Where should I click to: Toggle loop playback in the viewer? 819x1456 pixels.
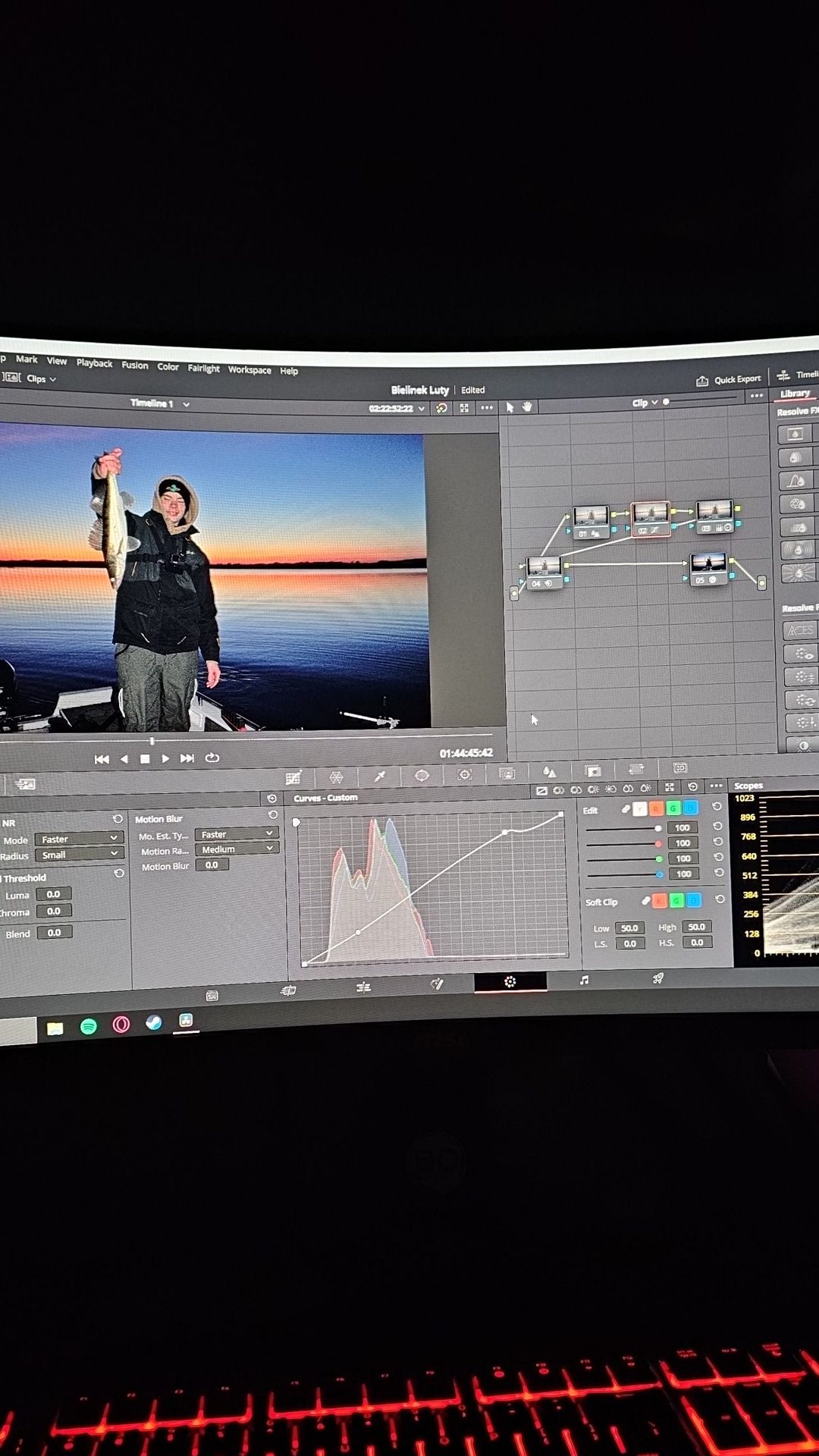[212, 758]
